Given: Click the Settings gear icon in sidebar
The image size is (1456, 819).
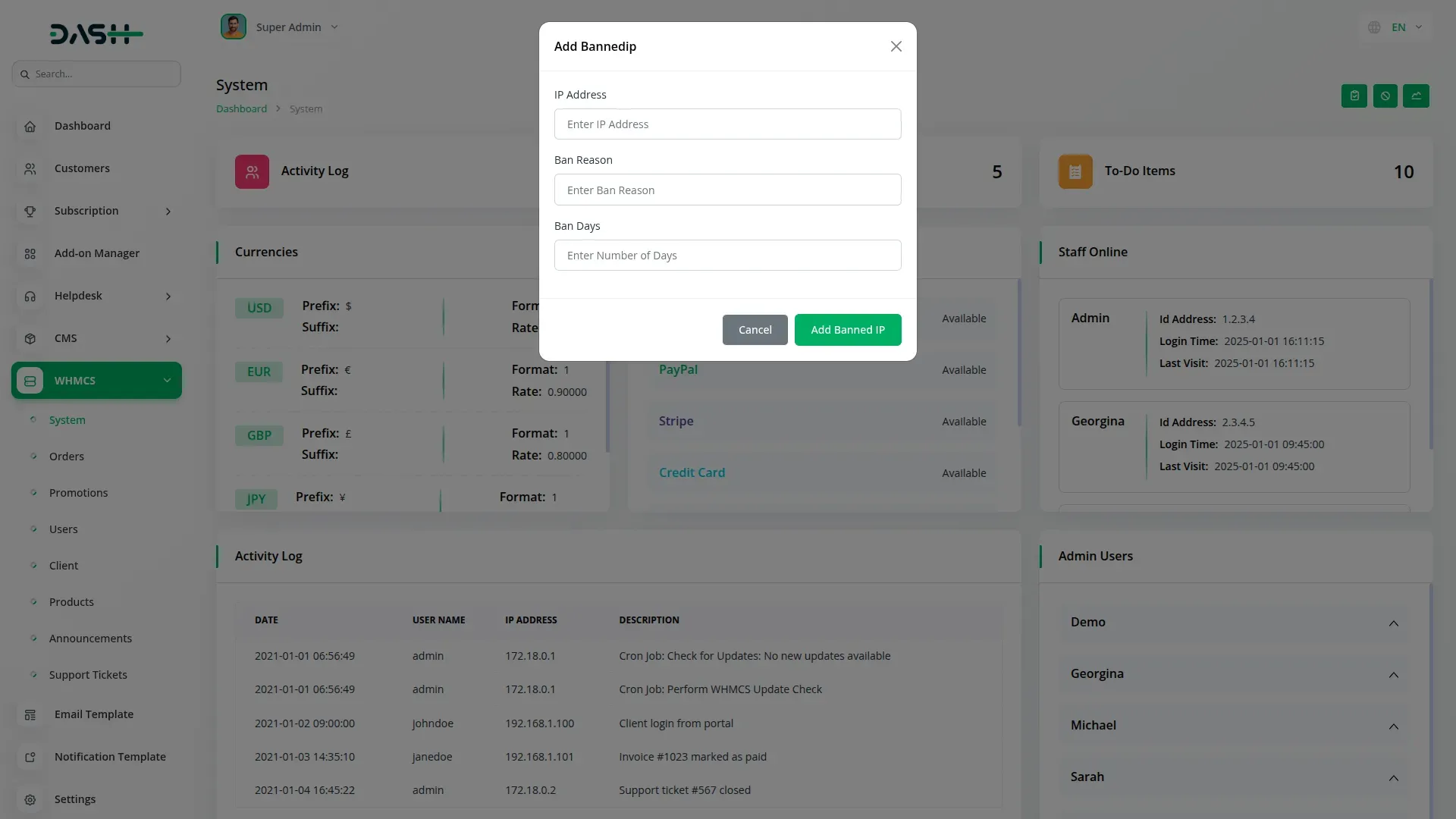Looking at the screenshot, I should pos(30,800).
